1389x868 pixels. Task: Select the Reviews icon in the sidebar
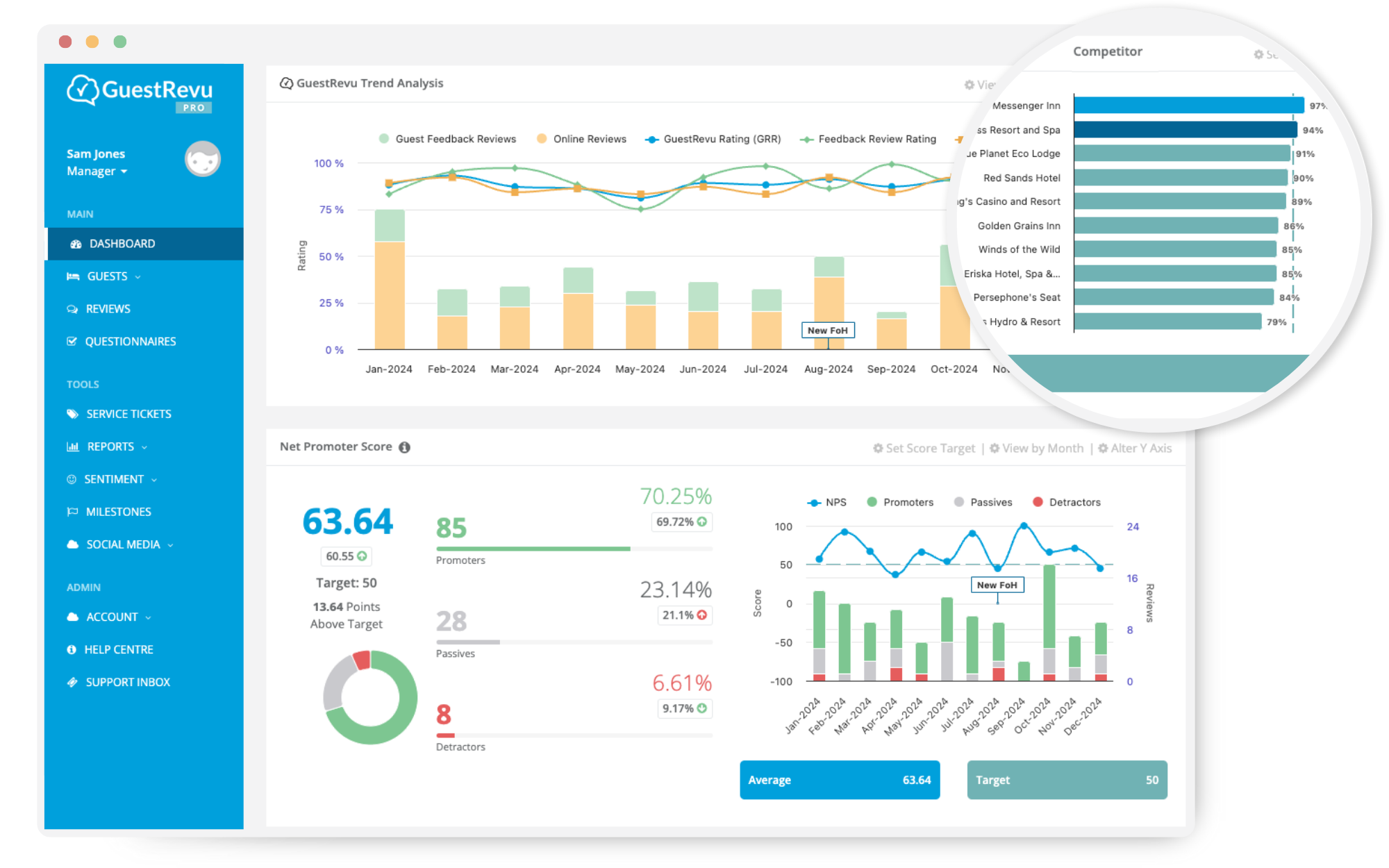72,308
